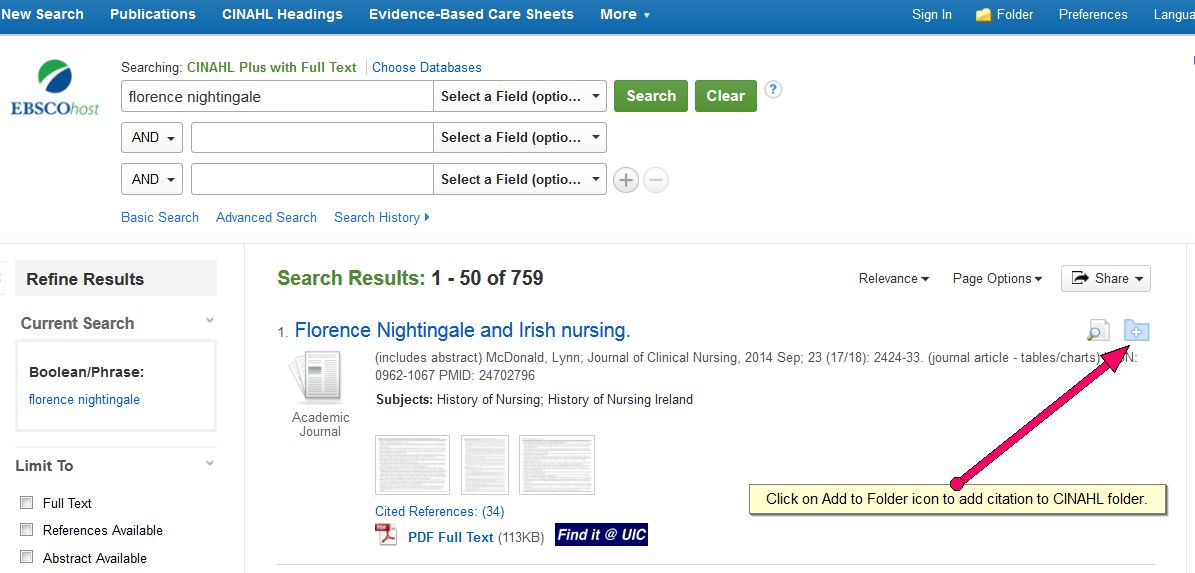The width and height of the screenshot is (1195, 573).
Task: Open Preferences
Action: pos(1093,14)
